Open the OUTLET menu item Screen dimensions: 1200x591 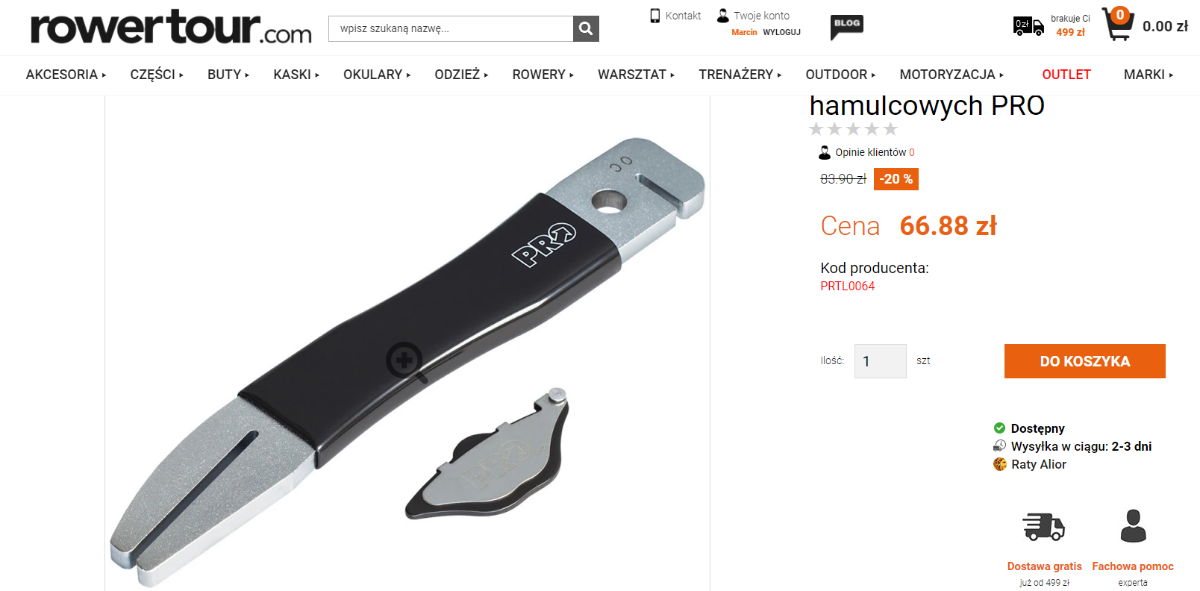(1066, 74)
